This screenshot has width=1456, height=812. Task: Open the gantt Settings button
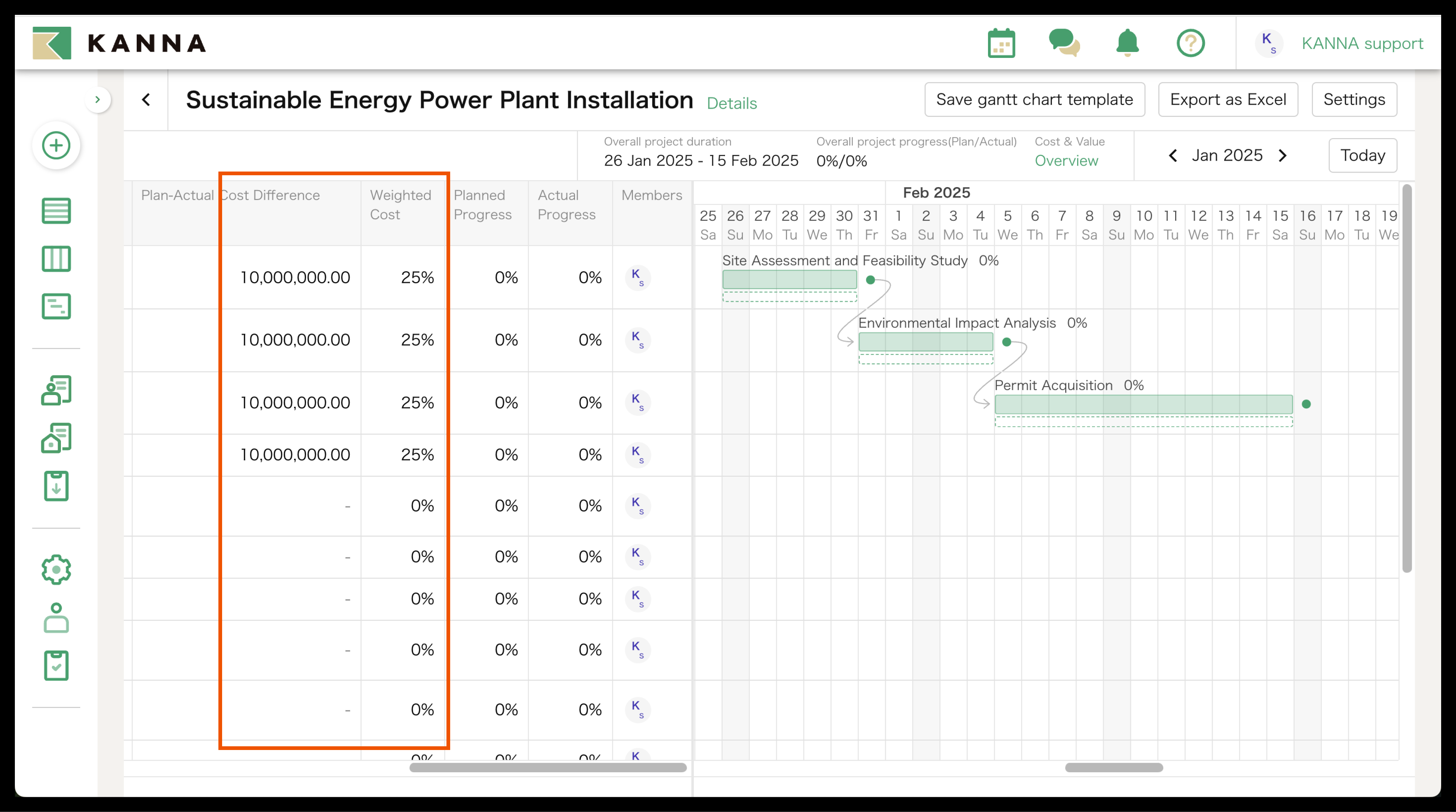pyautogui.click(x=1354, y=100)
